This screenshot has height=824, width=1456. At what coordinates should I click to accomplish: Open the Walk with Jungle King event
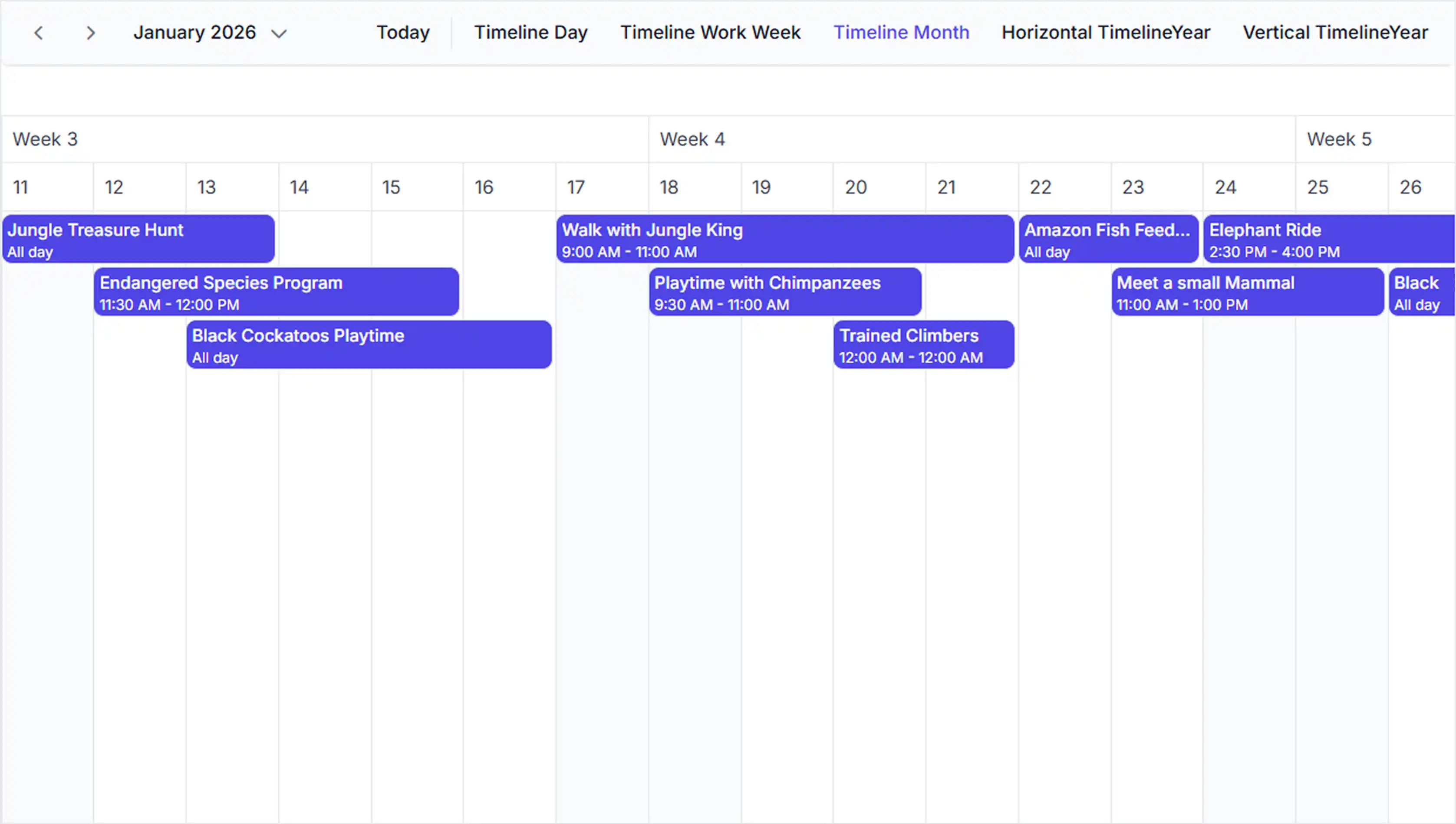pos(785,239)
